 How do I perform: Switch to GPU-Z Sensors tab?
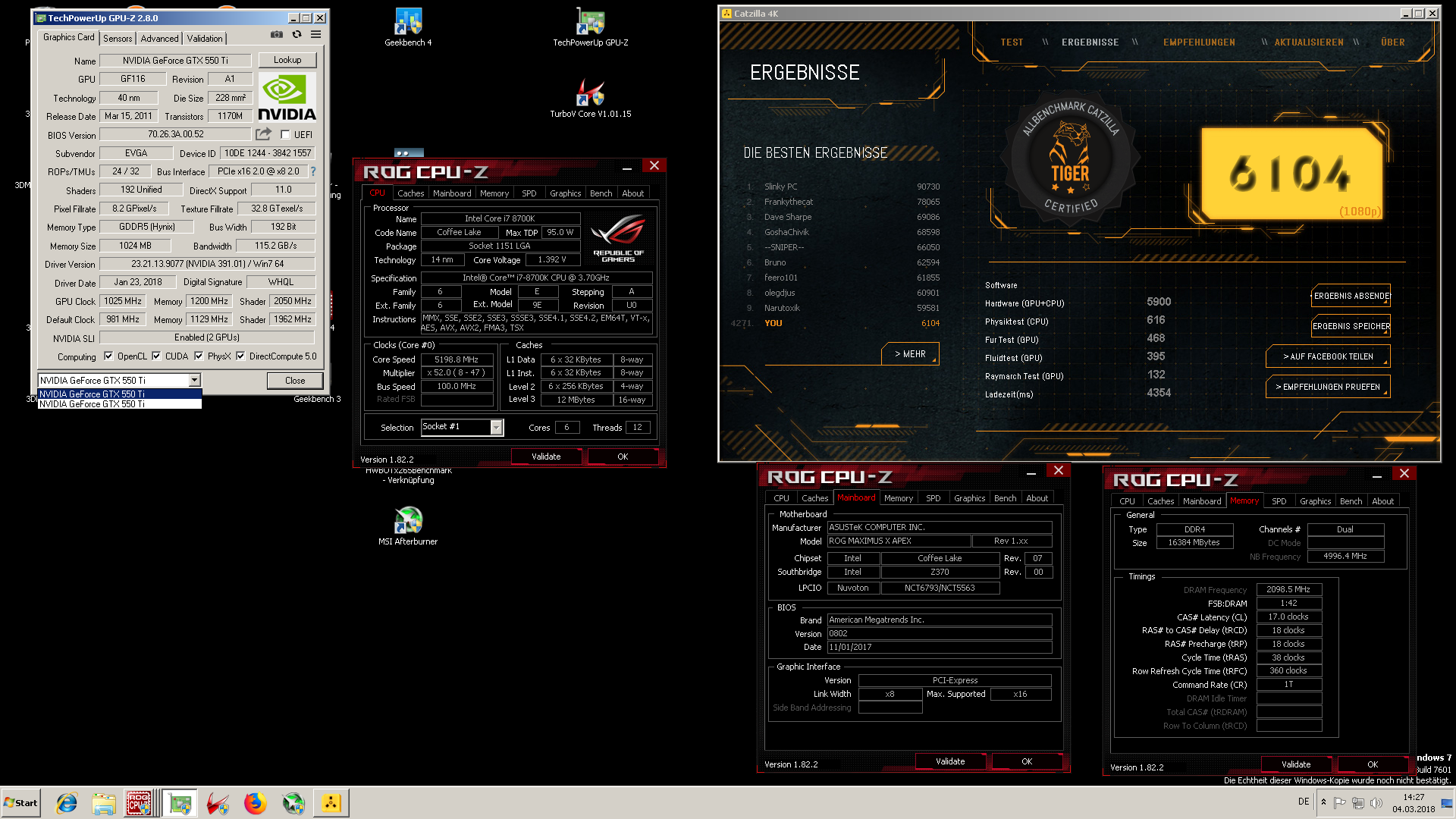[118, 38]
